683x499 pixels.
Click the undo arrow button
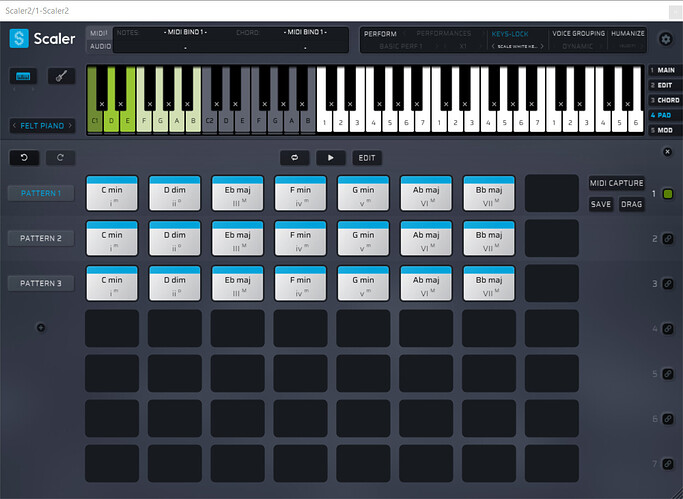pyautogui.click(x=24, y=158)
